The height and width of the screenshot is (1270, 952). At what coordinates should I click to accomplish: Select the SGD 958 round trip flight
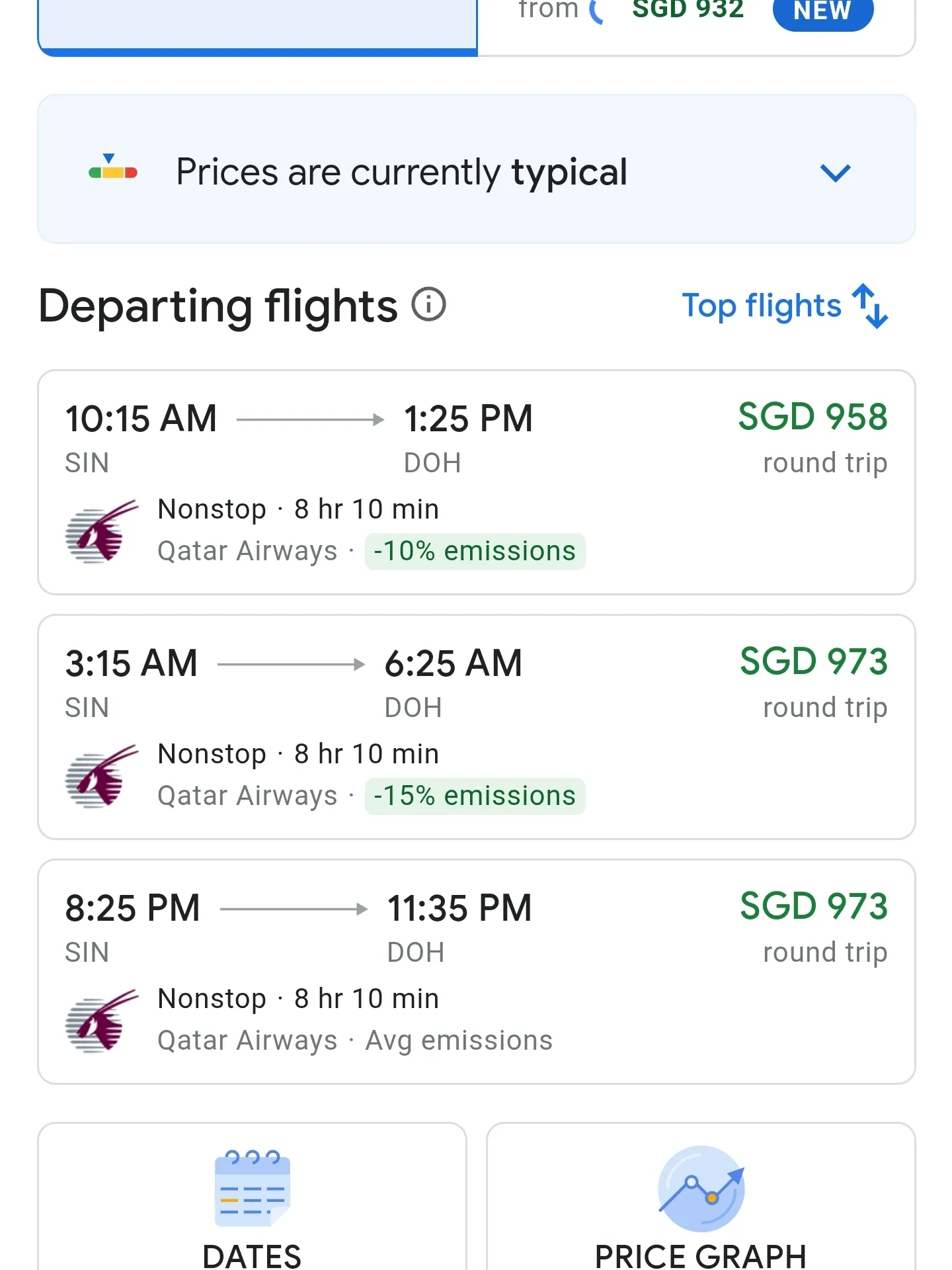(x=477, y=482)
